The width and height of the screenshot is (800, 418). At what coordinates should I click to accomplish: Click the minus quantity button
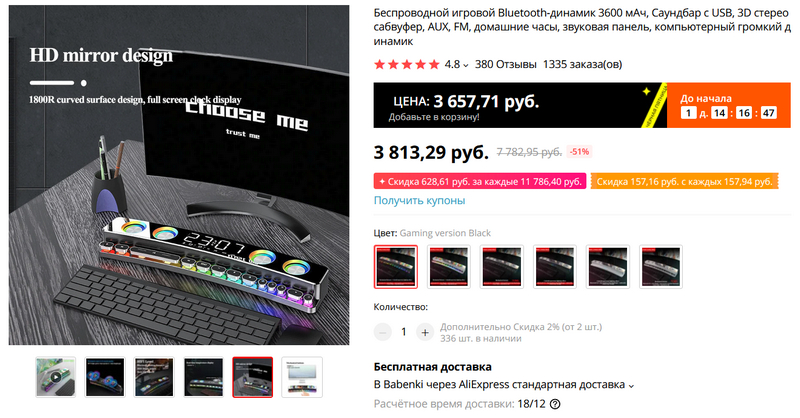click(383, 332)
